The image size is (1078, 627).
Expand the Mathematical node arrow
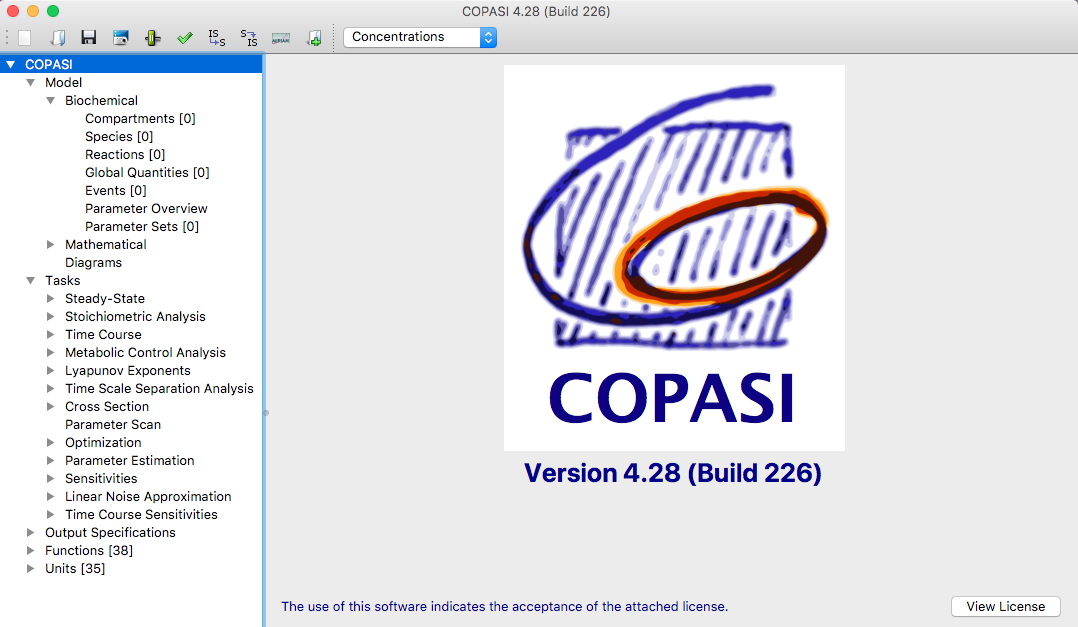(50, 245)
